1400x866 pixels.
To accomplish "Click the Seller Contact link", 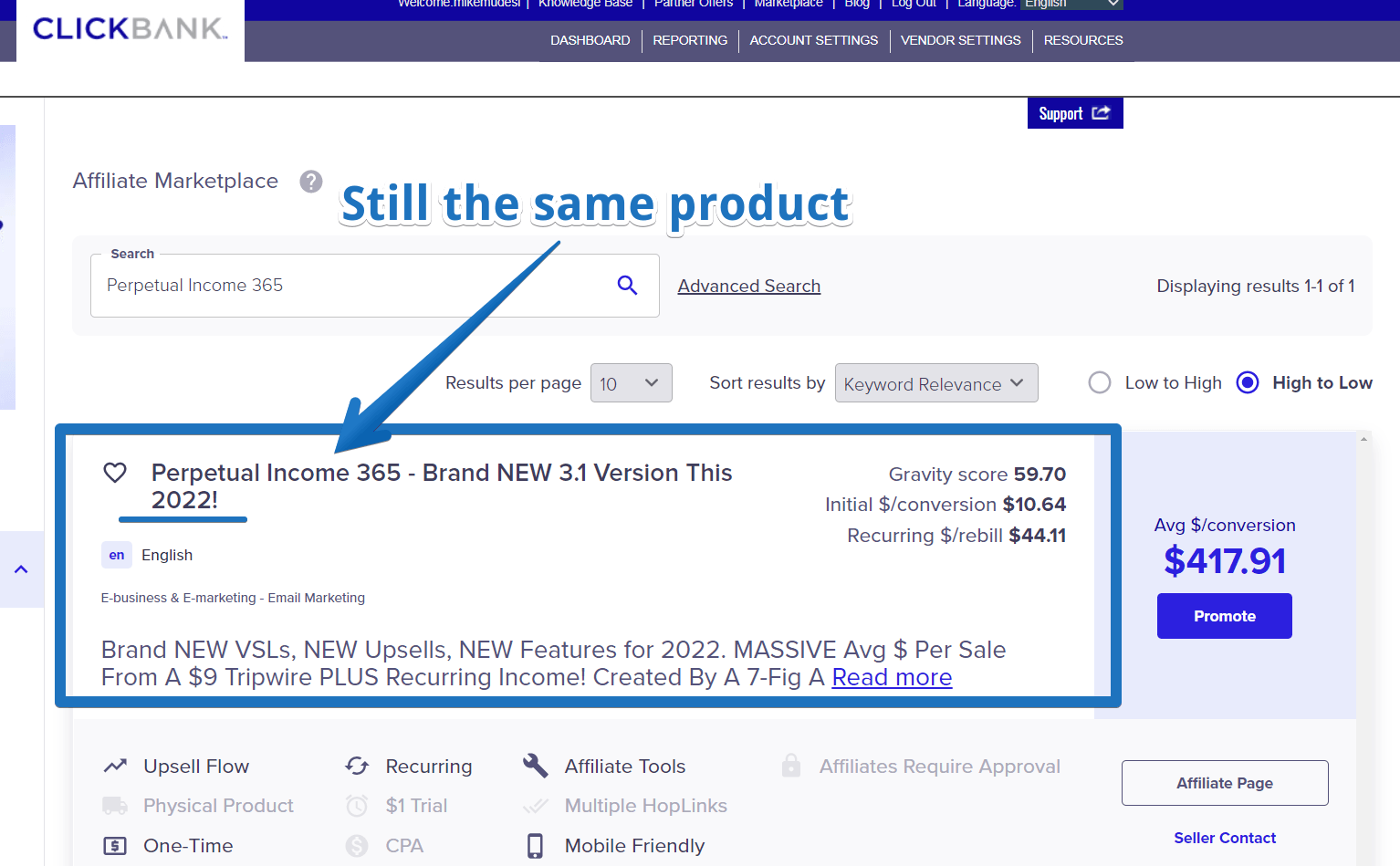I will click(x=1225, y=838).
